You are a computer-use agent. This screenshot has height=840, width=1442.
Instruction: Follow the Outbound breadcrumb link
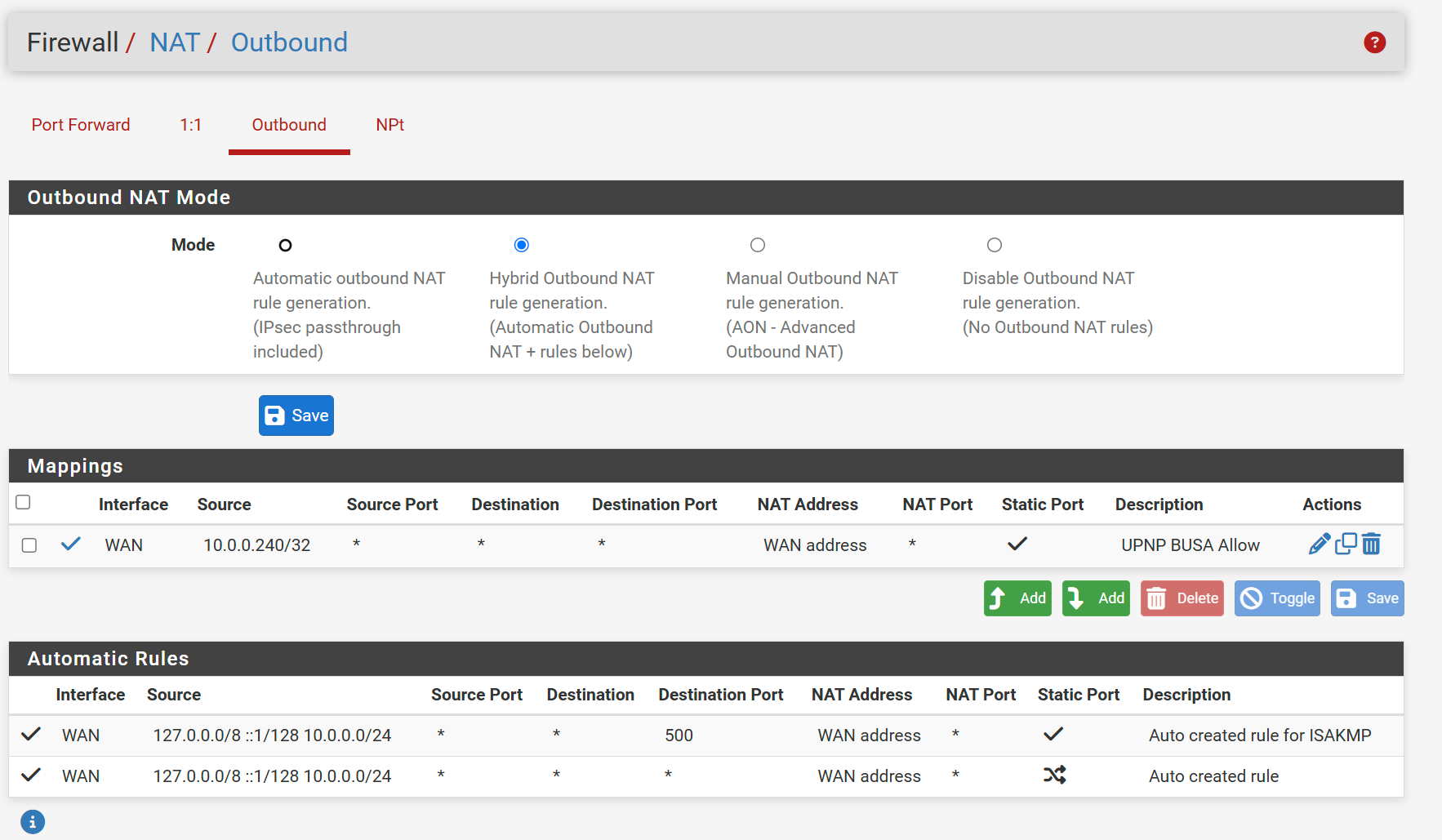289,42
